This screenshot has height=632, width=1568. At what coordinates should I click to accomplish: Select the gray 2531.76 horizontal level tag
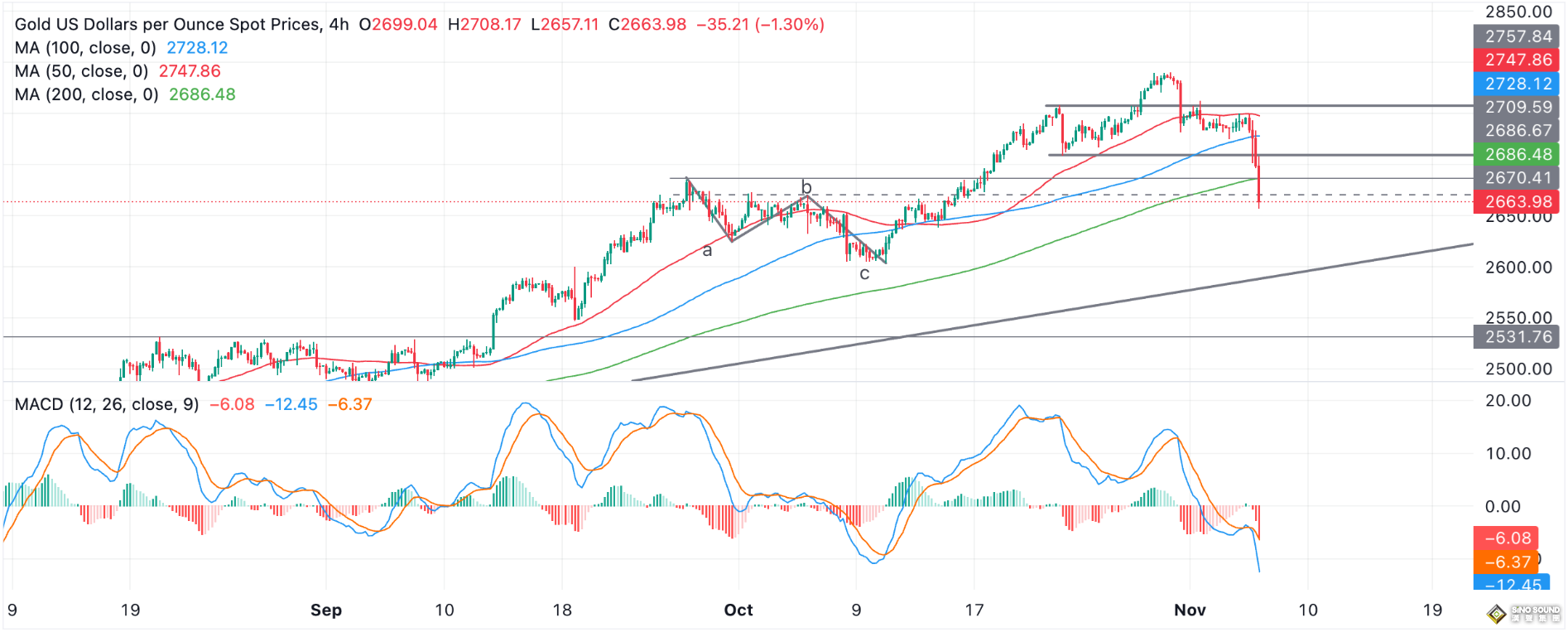1517,336
